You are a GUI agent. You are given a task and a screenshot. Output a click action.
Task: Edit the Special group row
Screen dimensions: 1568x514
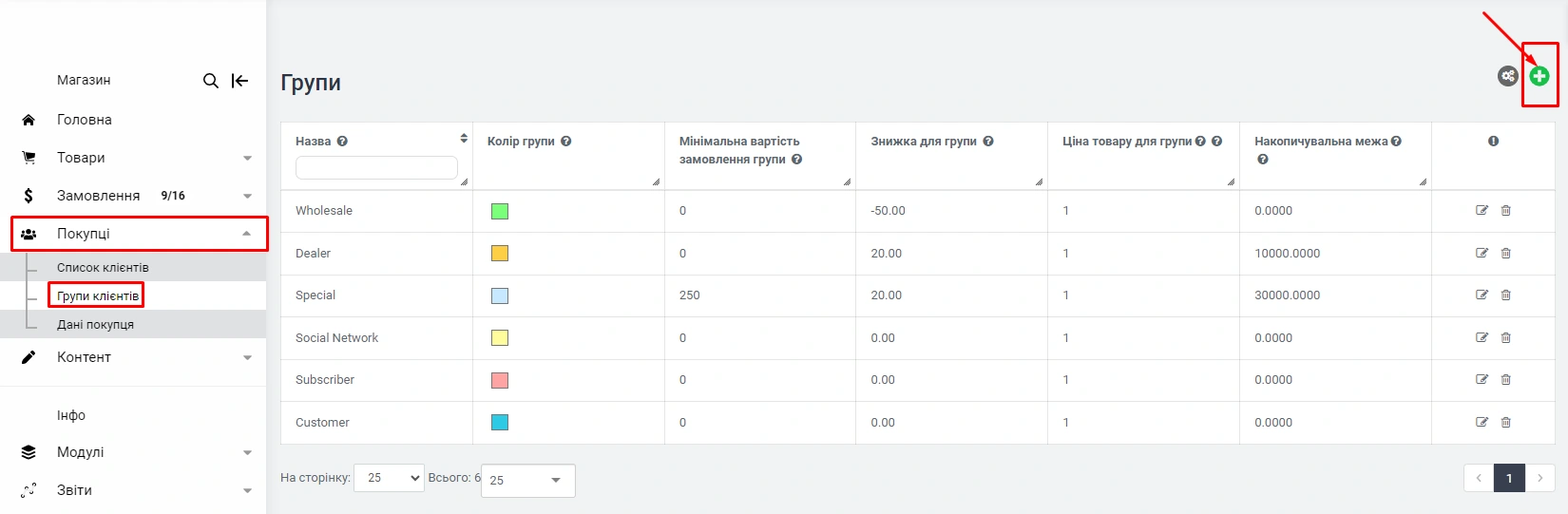[1482, 295]
